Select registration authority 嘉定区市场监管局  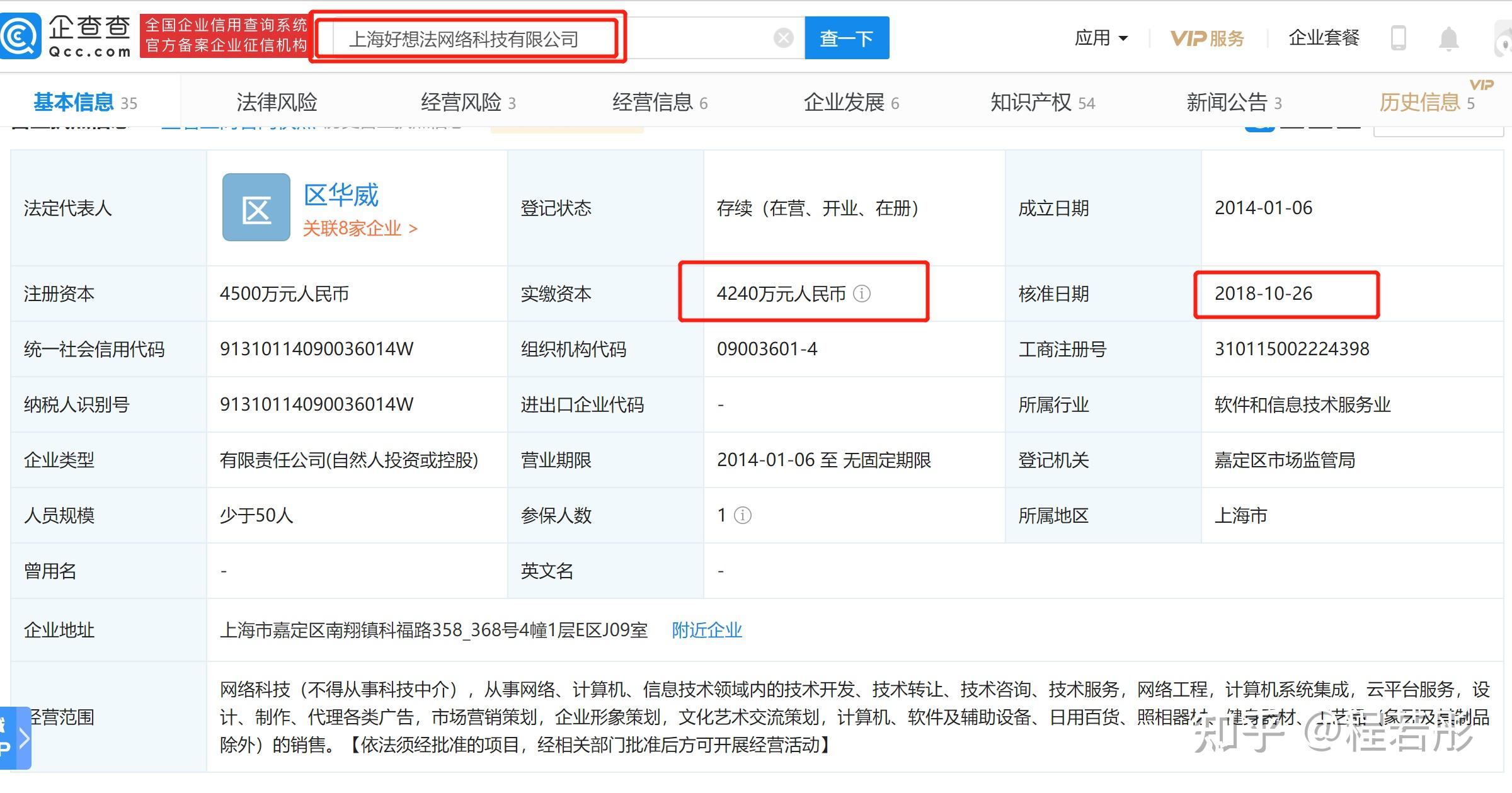point(1285,460)
